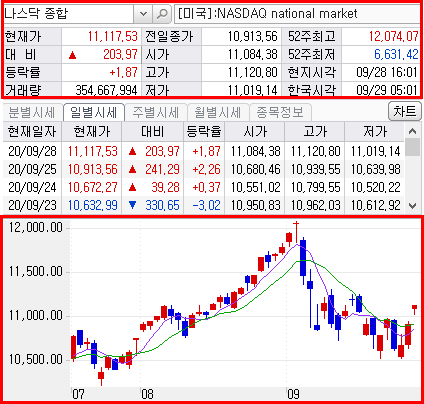Open the 주별시세 tab

pos(156,112)
